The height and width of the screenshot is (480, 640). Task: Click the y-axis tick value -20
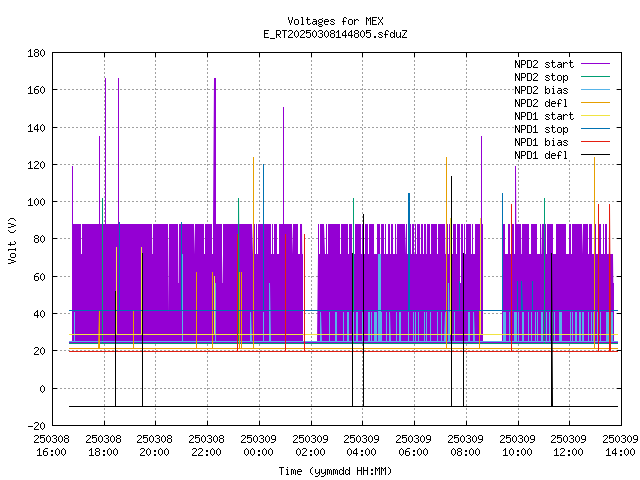point(36,426)
